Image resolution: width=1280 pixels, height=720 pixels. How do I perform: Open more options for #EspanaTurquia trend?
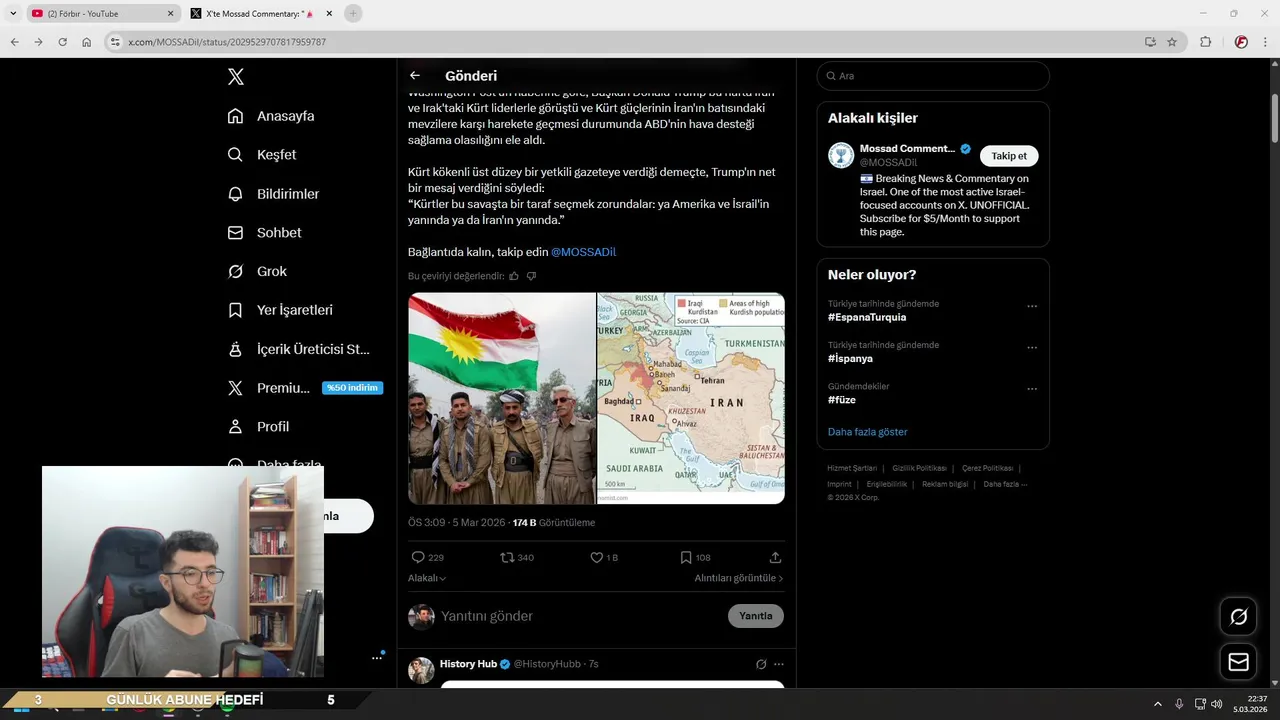(1032, 307)
